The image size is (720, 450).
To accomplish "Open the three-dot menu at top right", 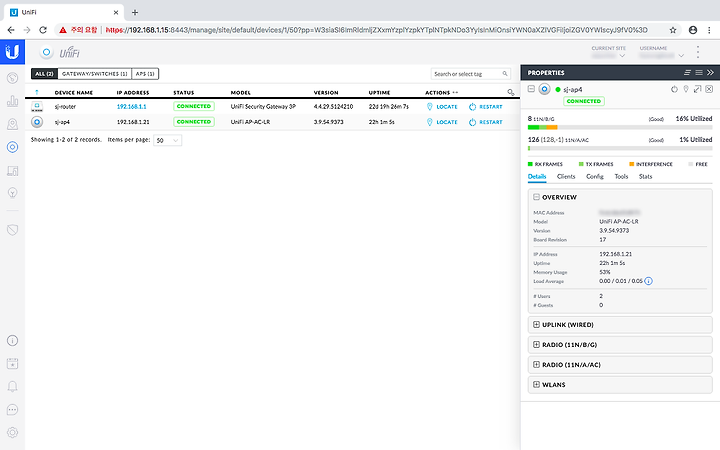I will tap(698, 52).
